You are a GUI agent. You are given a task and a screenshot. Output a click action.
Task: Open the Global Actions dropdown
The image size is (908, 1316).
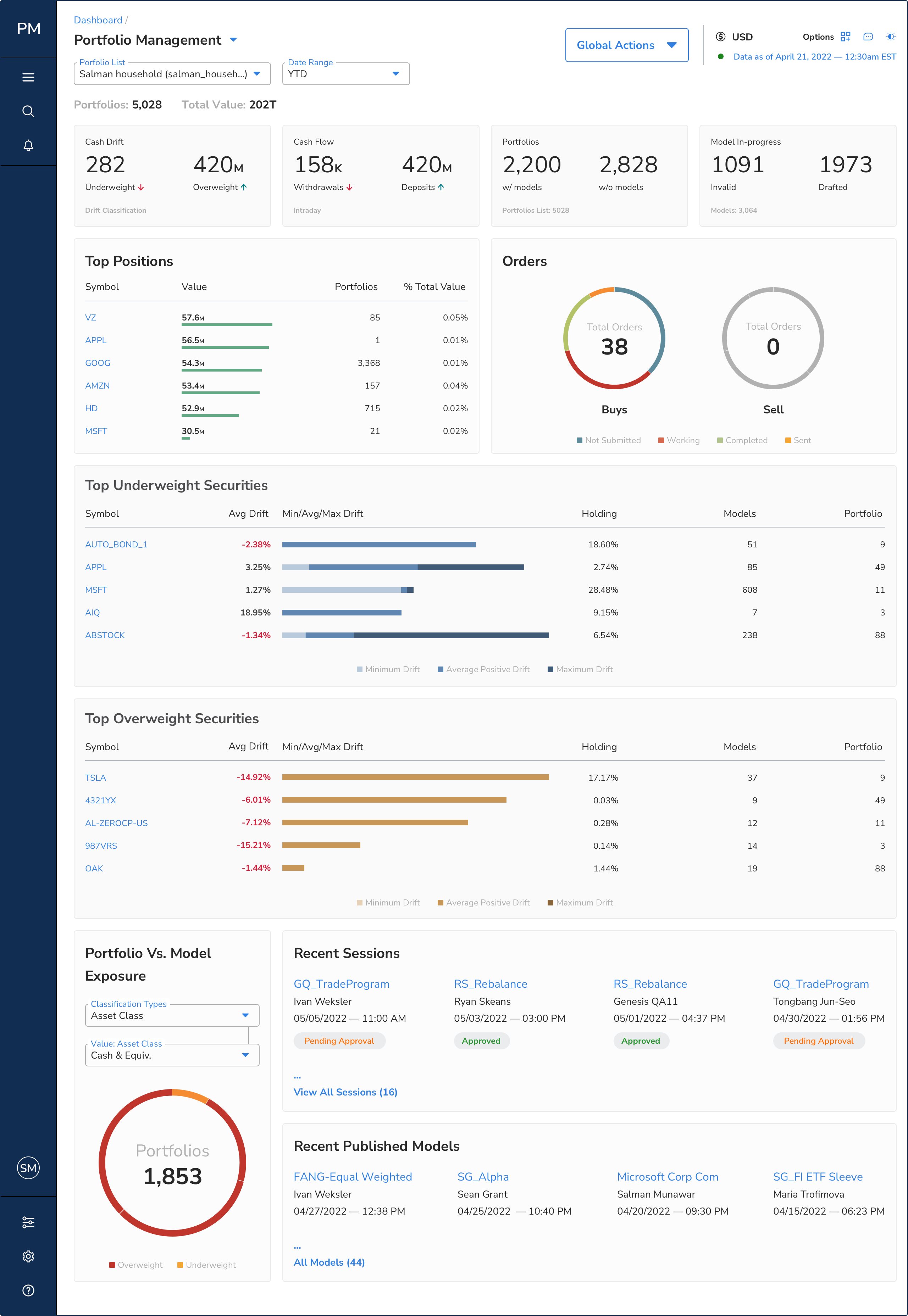click(x=626, y=45)
